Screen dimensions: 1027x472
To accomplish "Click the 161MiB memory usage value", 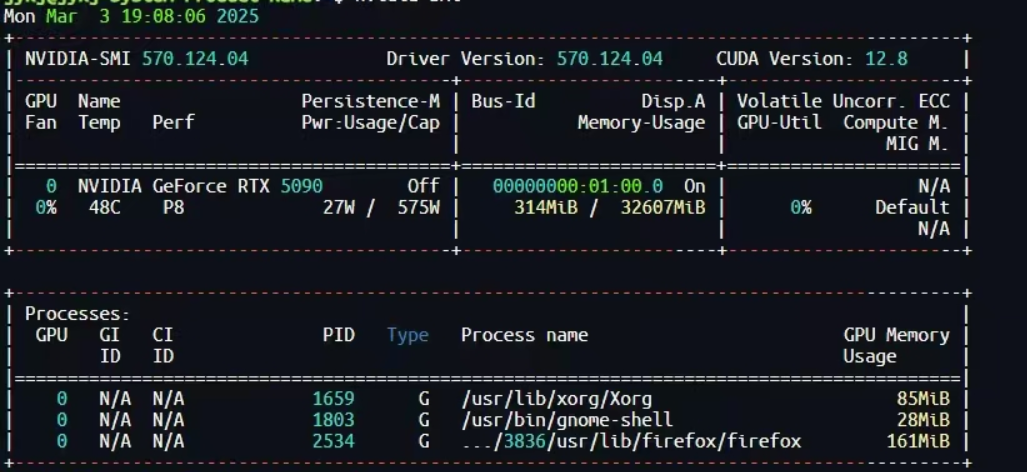I will point(918,441).
